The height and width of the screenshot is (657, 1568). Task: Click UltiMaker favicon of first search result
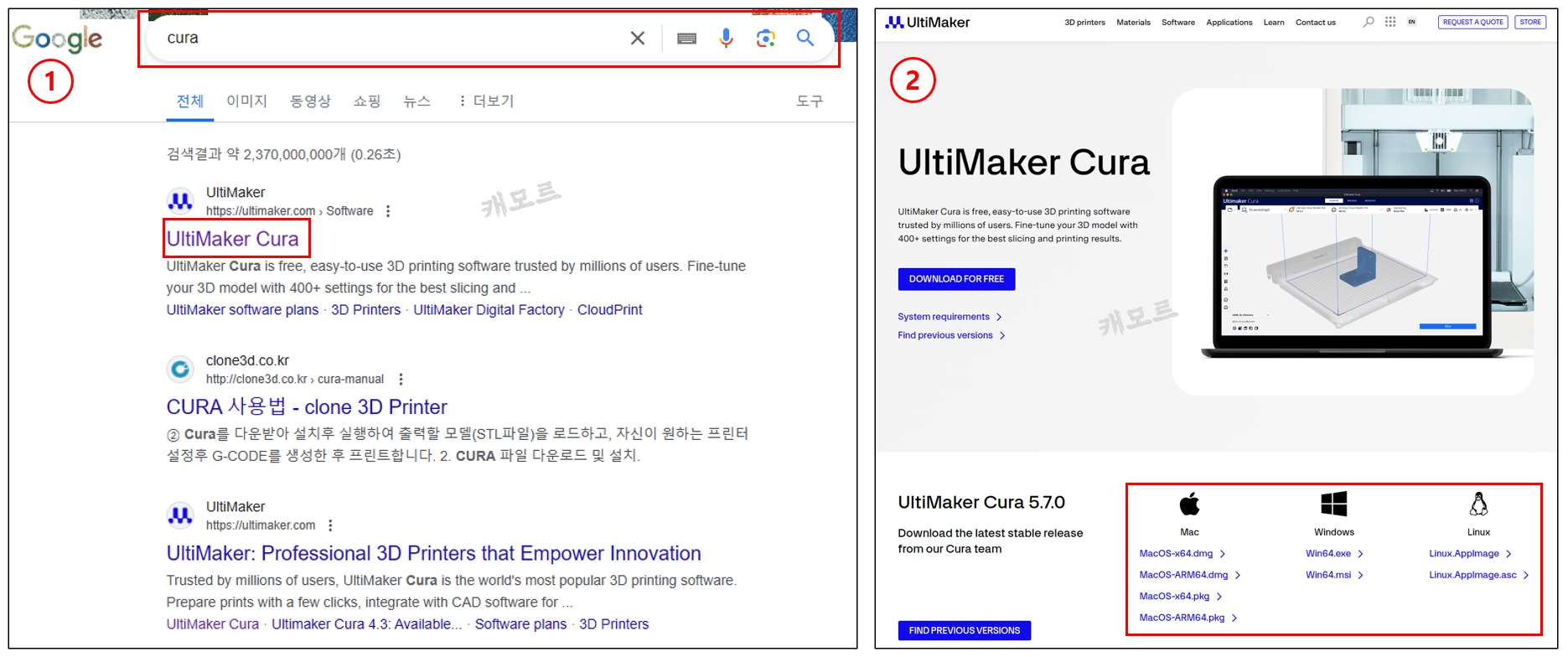pos(180,201)
